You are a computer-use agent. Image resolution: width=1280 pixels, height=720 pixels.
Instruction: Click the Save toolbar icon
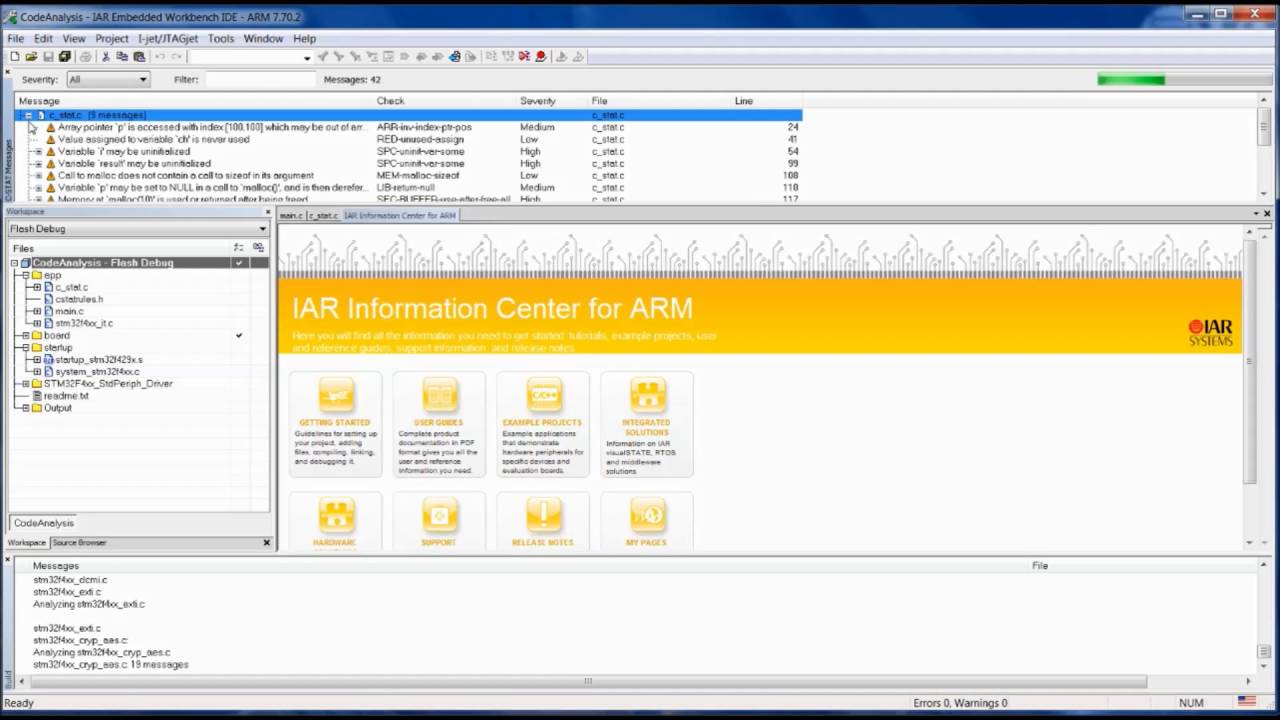48,56
